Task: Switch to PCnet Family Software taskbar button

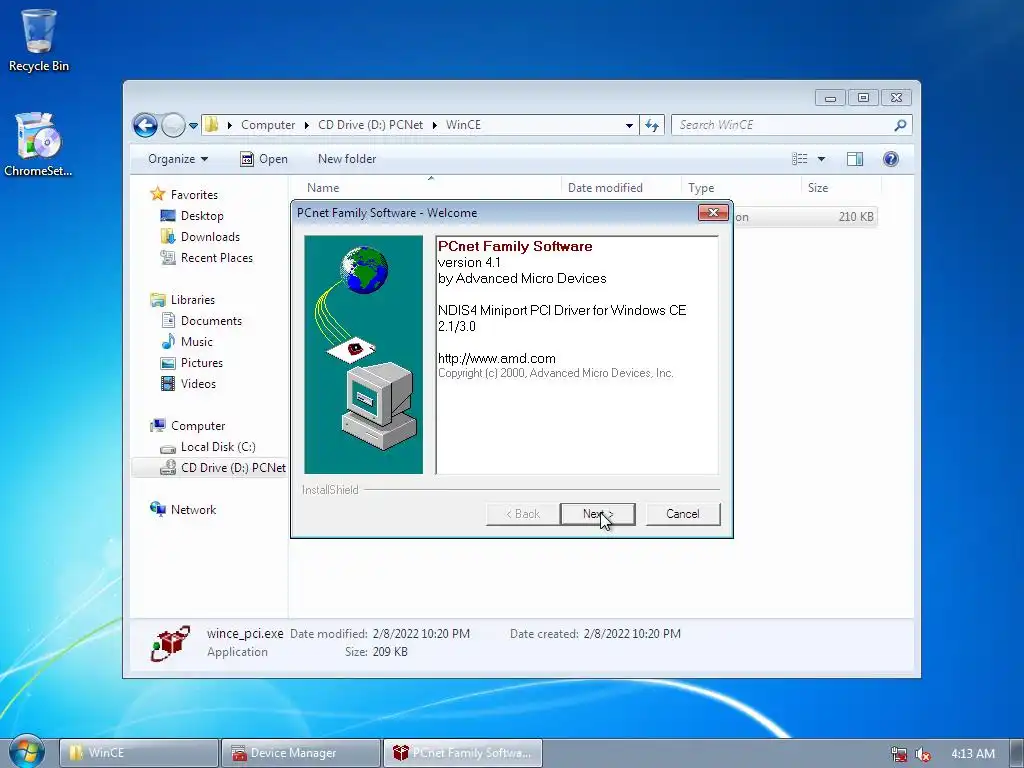Action: [462, 753]
